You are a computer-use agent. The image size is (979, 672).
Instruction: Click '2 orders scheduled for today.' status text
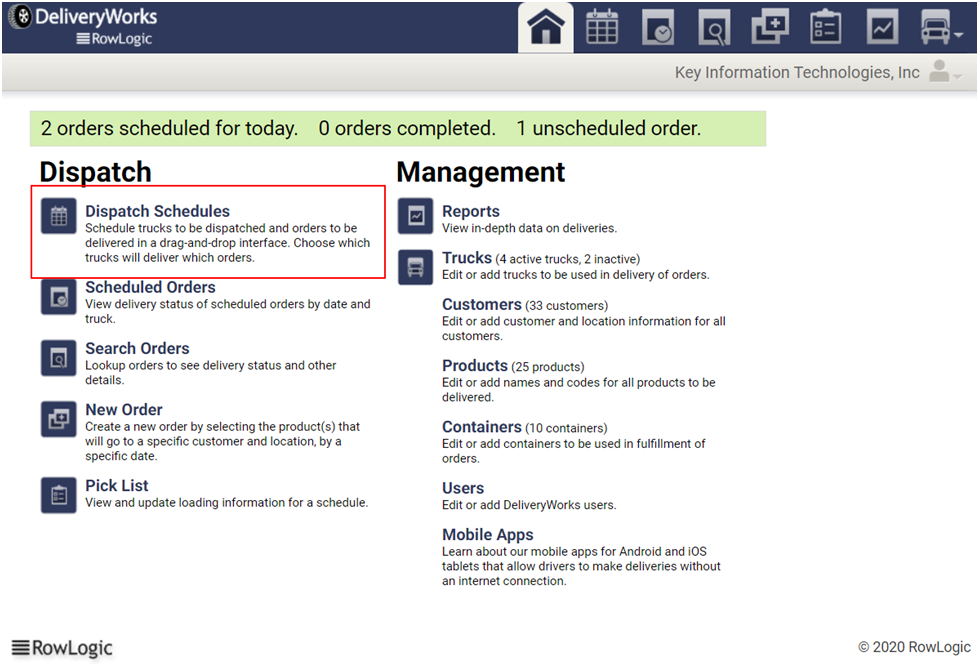169,128
